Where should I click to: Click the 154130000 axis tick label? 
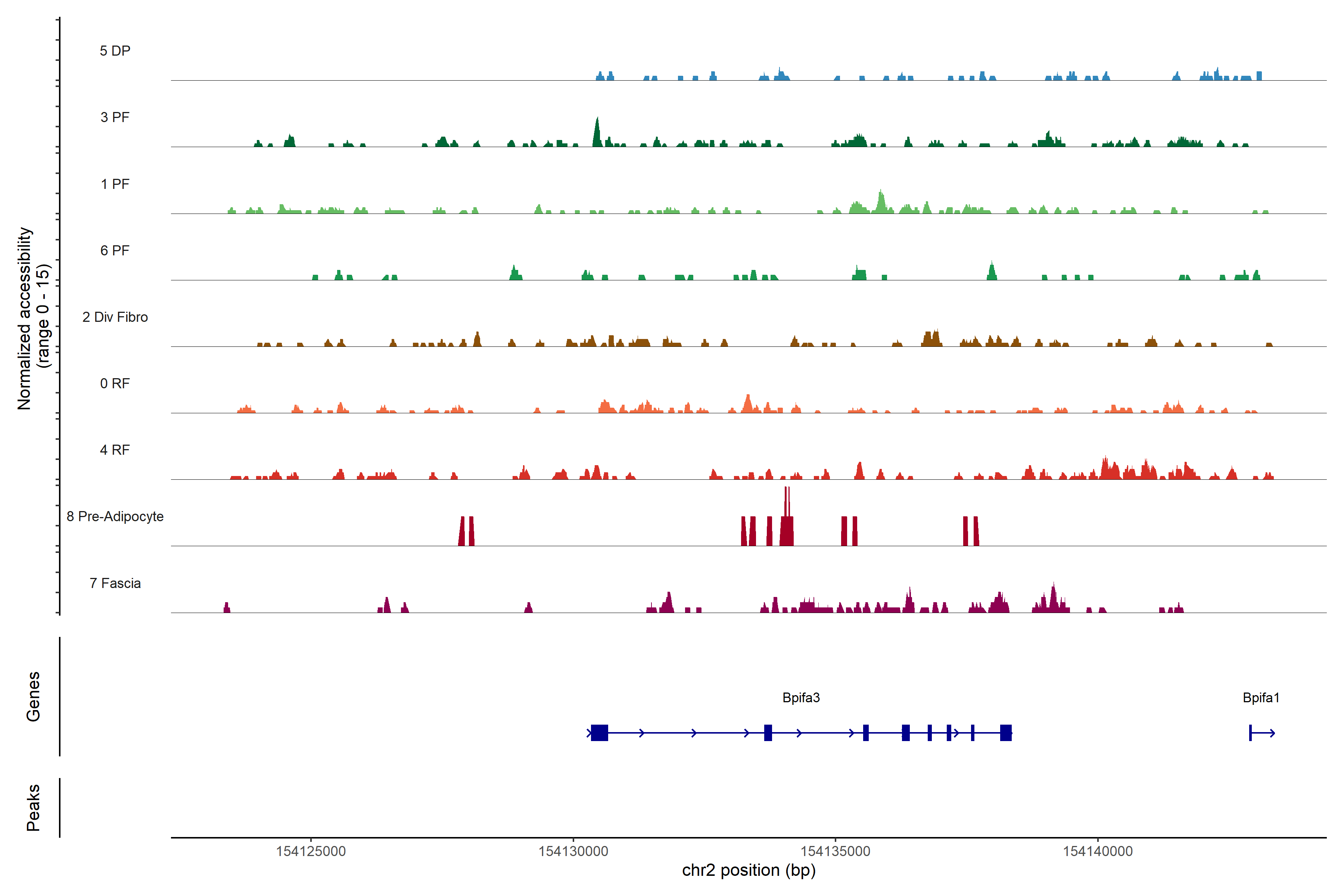573,852
